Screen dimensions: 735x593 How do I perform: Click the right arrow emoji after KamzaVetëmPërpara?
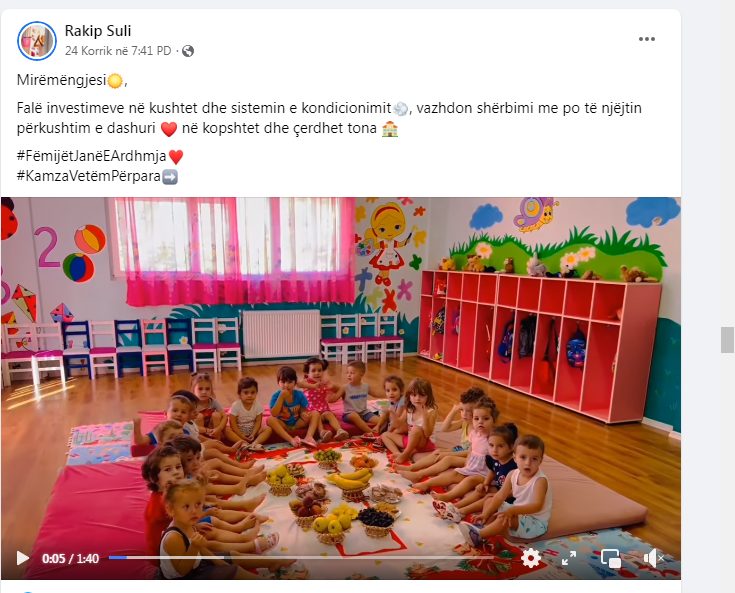pyautogui.click(x=170, y=177)
